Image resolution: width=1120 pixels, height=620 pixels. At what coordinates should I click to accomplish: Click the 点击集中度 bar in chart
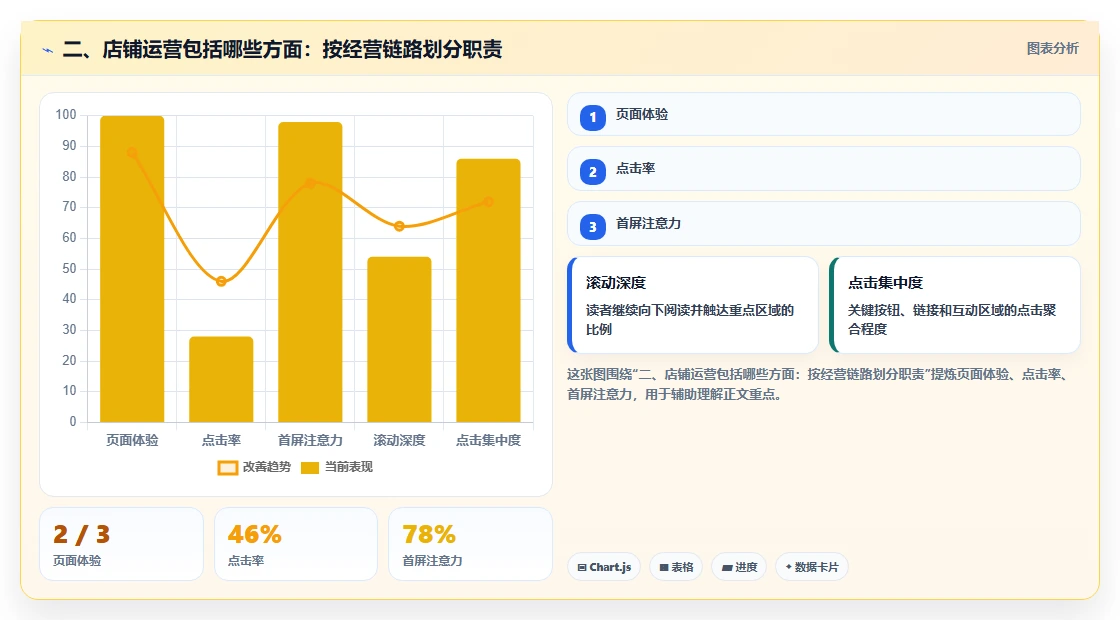click(489, 291)
